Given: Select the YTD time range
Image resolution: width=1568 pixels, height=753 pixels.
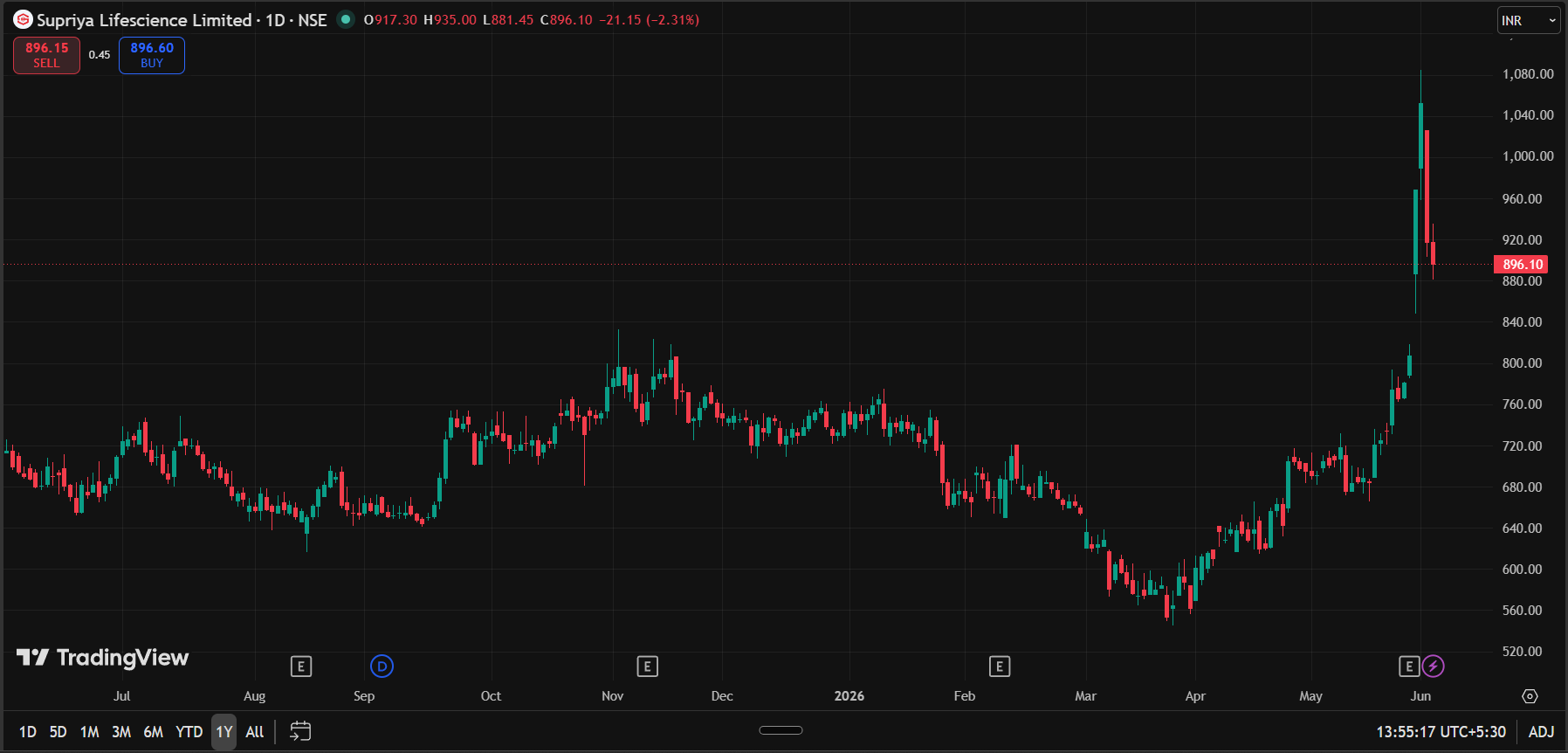Looking at the screenshot, I should click(x=189, y=732).
